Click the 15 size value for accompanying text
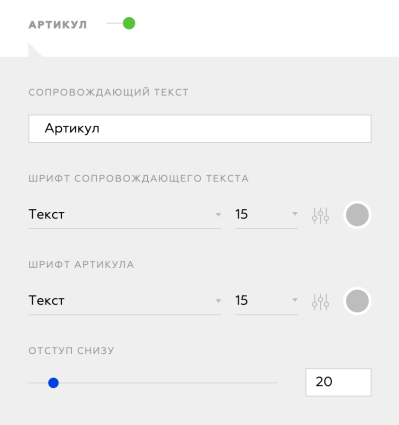 (241, 214)
